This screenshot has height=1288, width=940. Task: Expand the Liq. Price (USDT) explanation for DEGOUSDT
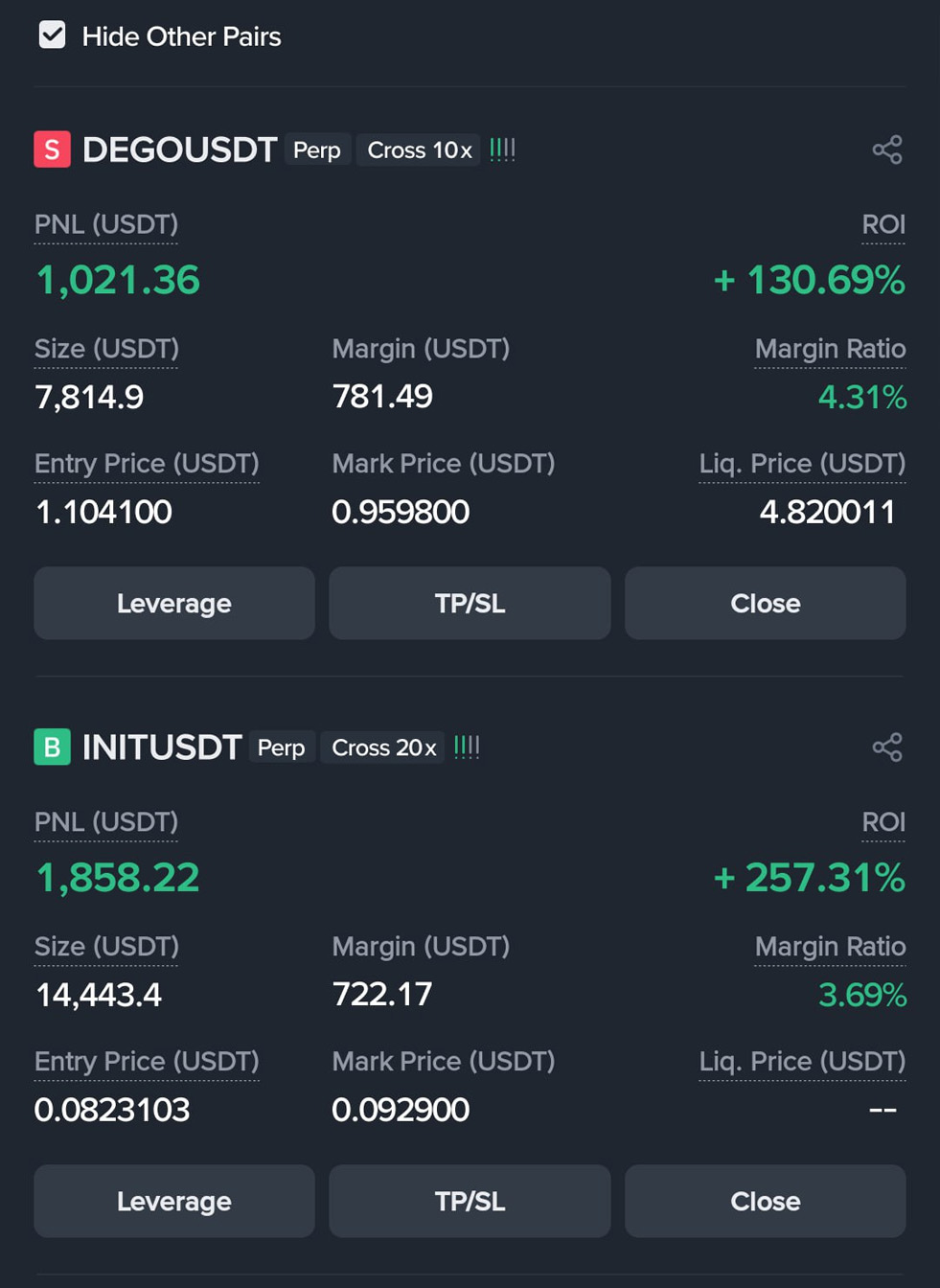[x=801, y=463]
